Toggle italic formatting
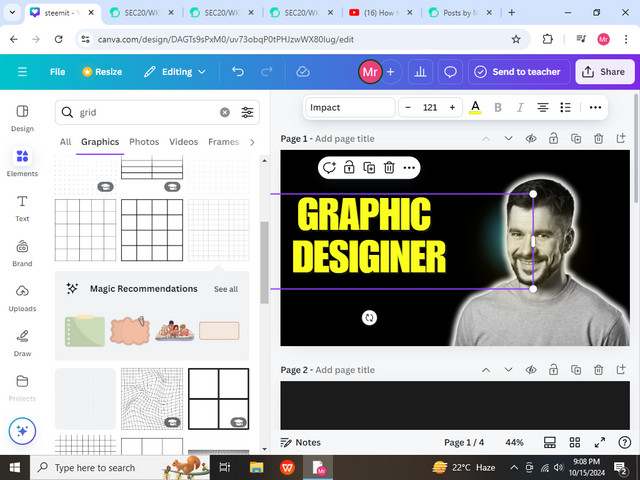The image size is (640, 480). [x=520, y=107]
